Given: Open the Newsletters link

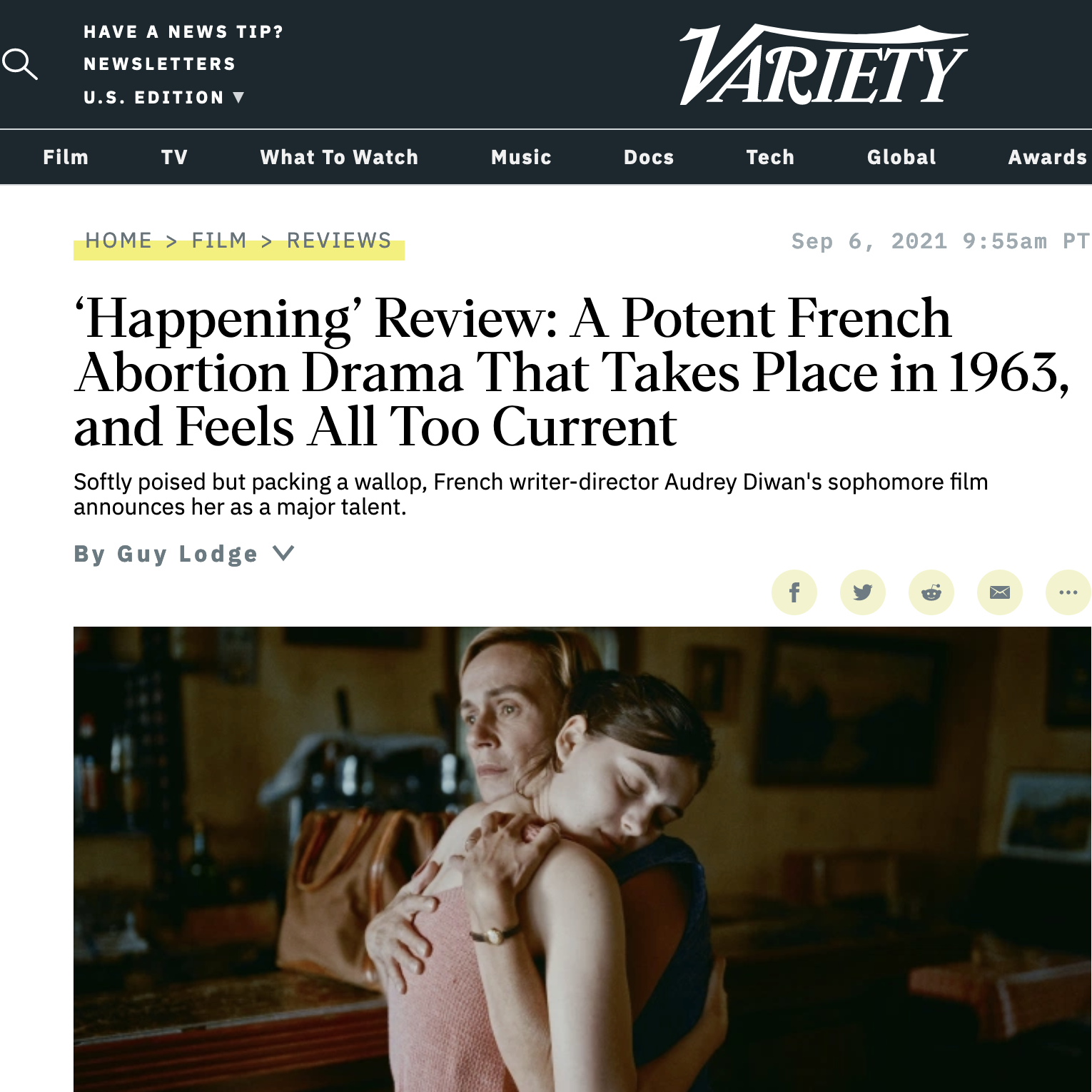Looking at the screenshot, I should click(x=160, y=64).
